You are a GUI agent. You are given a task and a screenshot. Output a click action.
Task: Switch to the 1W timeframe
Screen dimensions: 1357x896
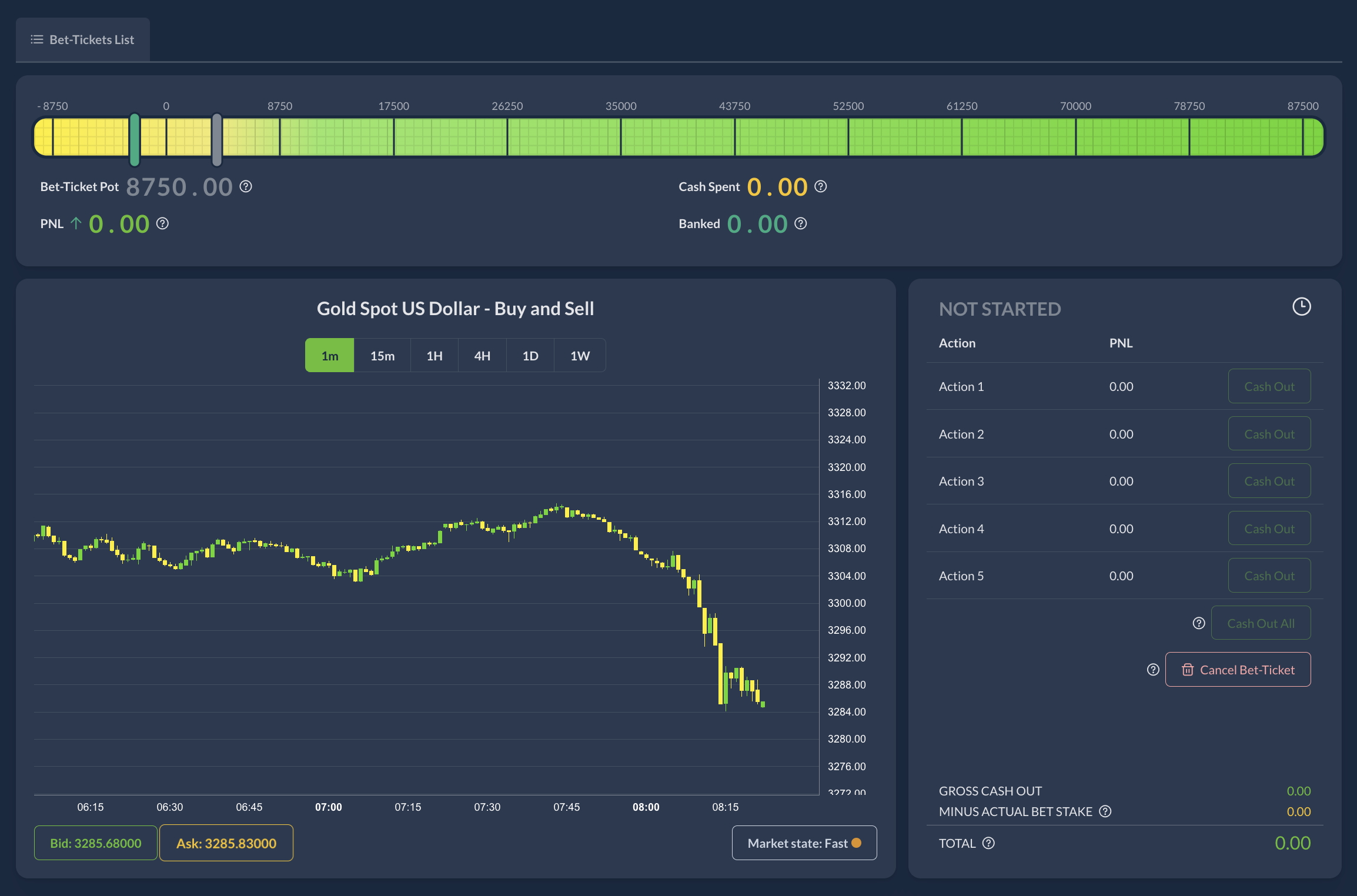tap(580, 356)
